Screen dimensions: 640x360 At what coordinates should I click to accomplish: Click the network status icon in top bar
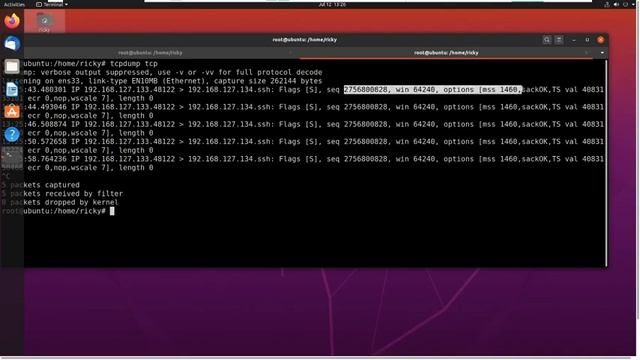(x=607, y=4)
